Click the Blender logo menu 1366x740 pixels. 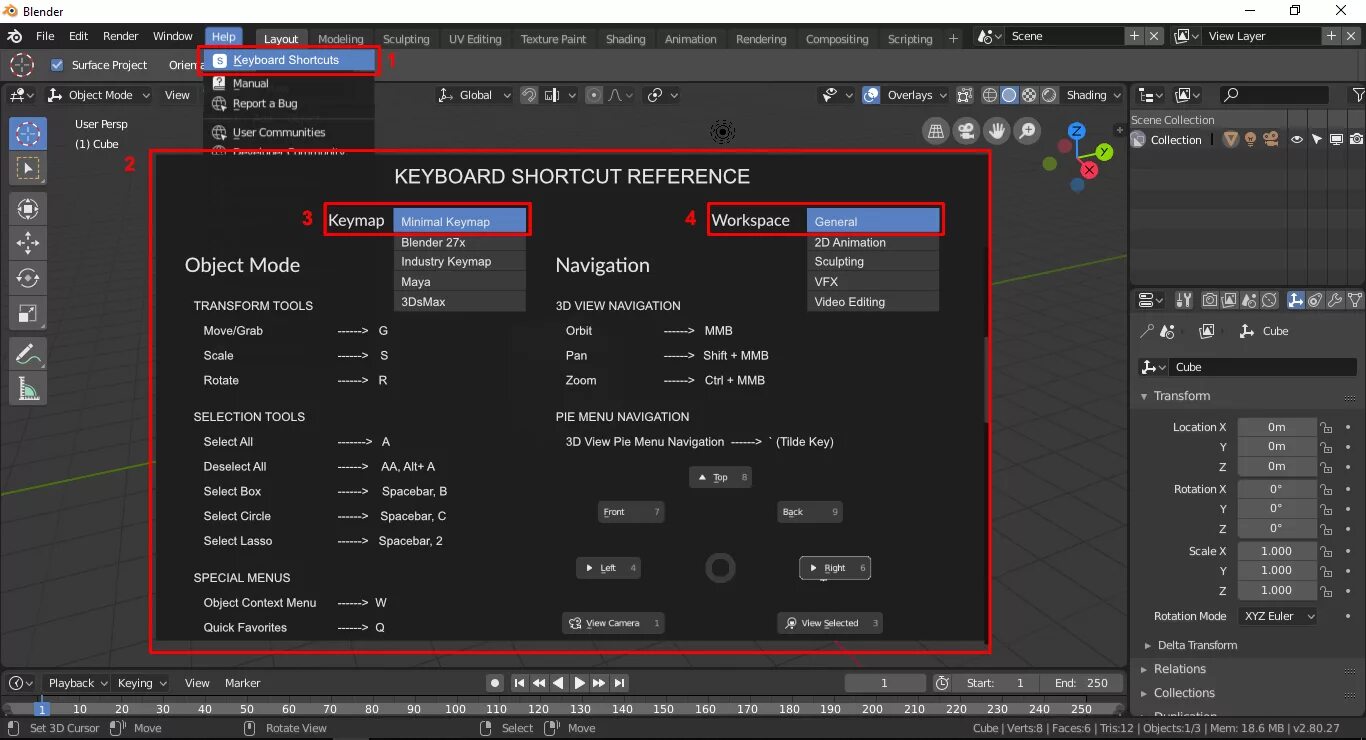click(x=15, y=36)
